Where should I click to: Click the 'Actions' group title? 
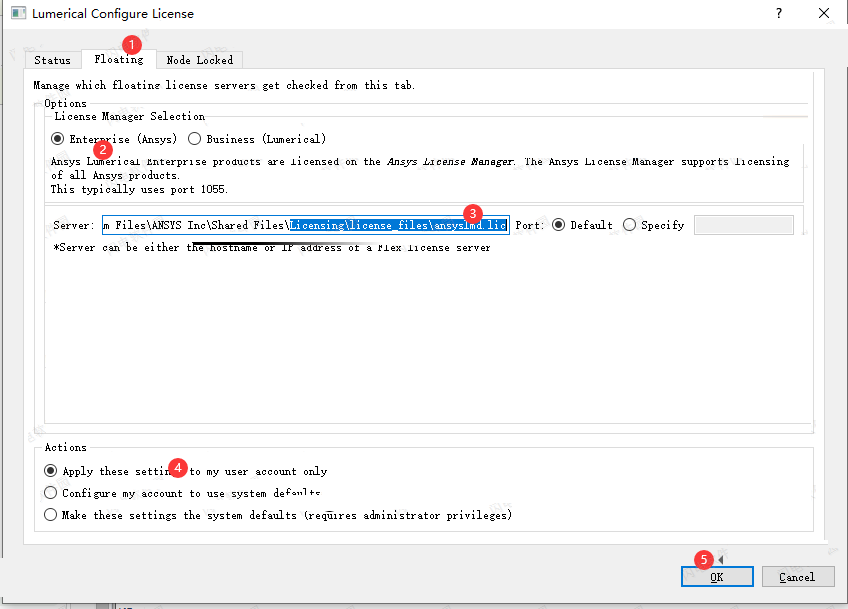(x=65, y=447)
